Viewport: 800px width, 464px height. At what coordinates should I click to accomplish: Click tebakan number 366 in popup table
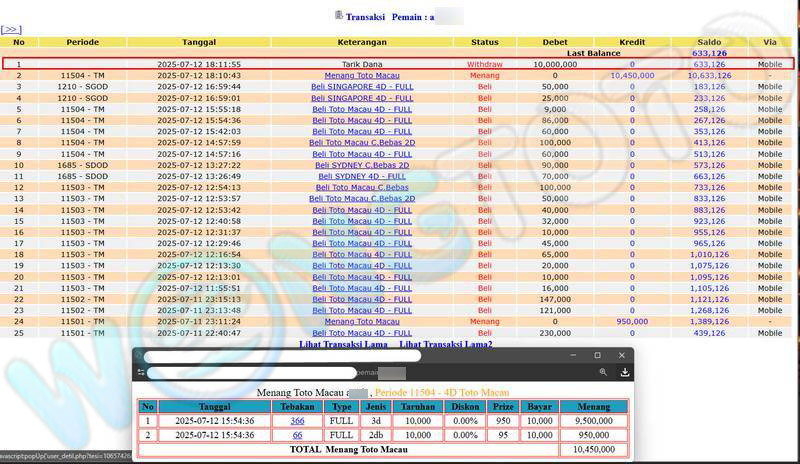pos(297,421)
